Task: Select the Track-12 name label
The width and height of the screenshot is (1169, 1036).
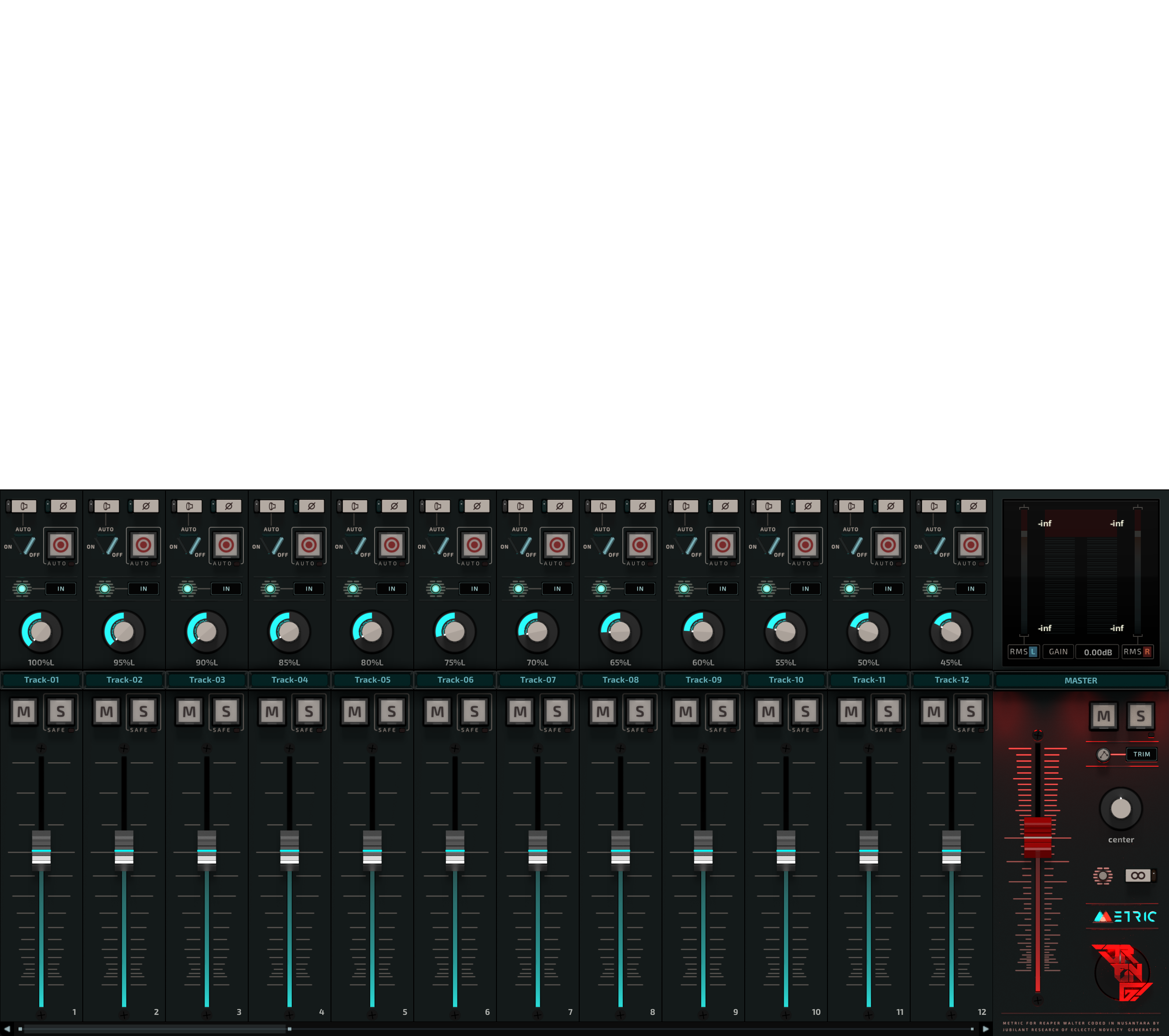Action: [952, 680]
